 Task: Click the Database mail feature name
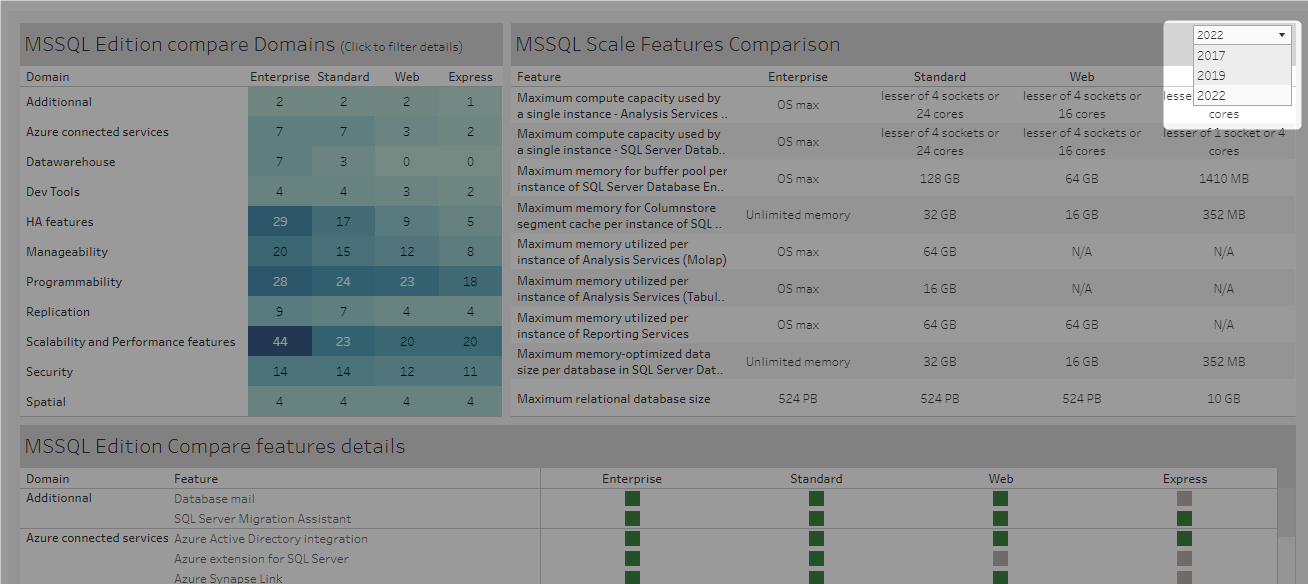click(214, 499)
